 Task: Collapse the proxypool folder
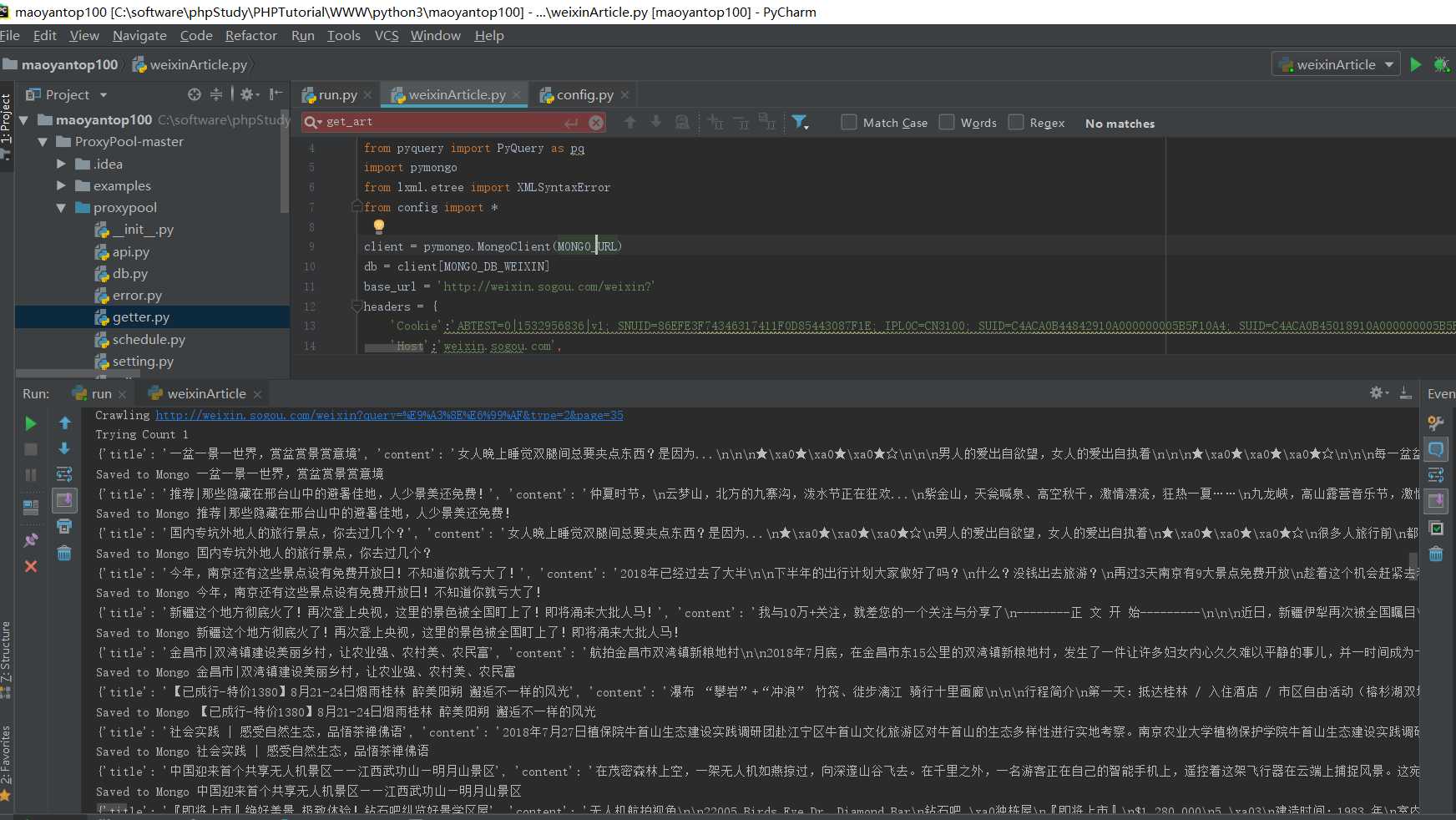61,208
